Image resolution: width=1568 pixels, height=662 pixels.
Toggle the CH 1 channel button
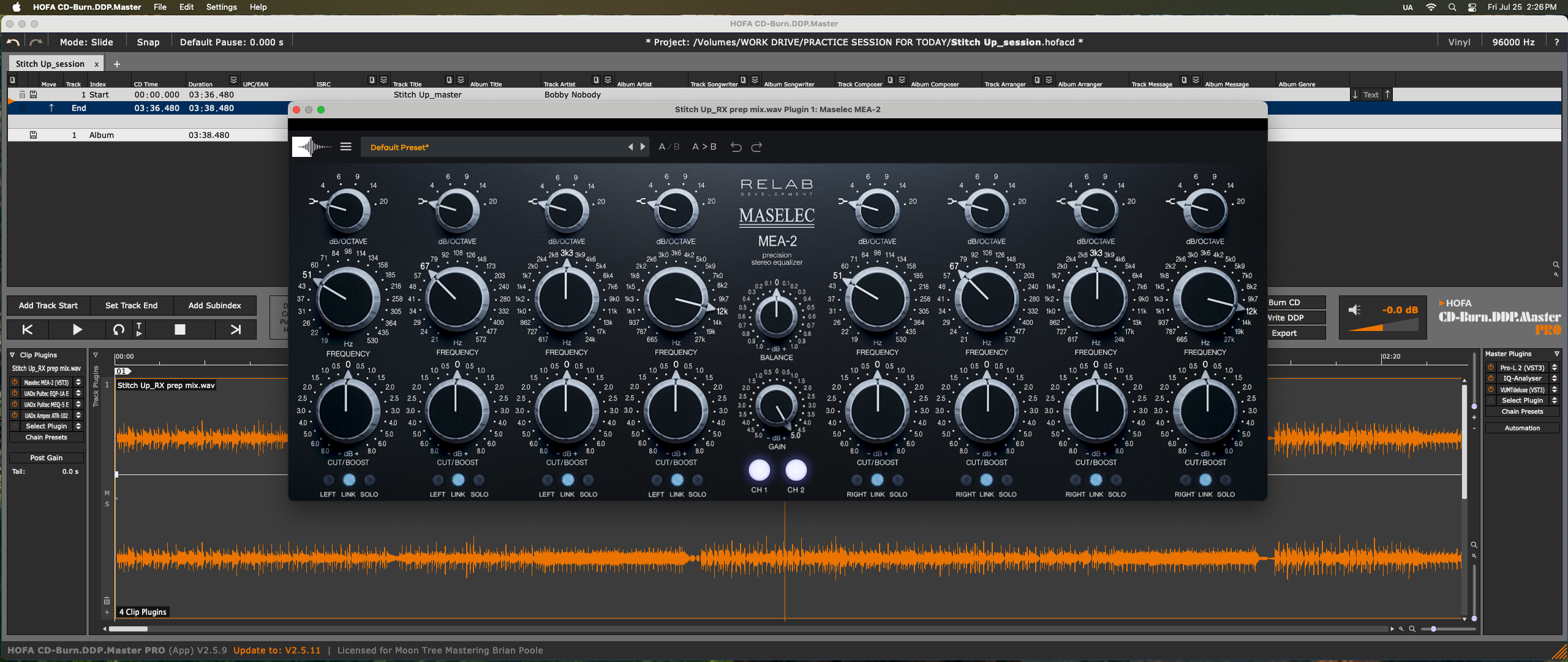(759, 471)
